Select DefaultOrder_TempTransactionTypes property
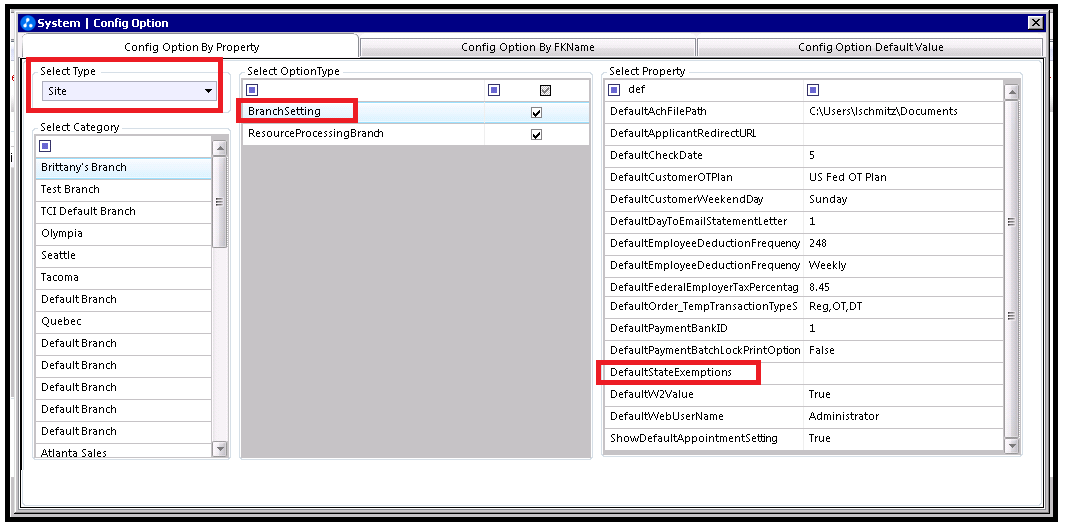Screen dimensions: 1066x526 [704, 306]
